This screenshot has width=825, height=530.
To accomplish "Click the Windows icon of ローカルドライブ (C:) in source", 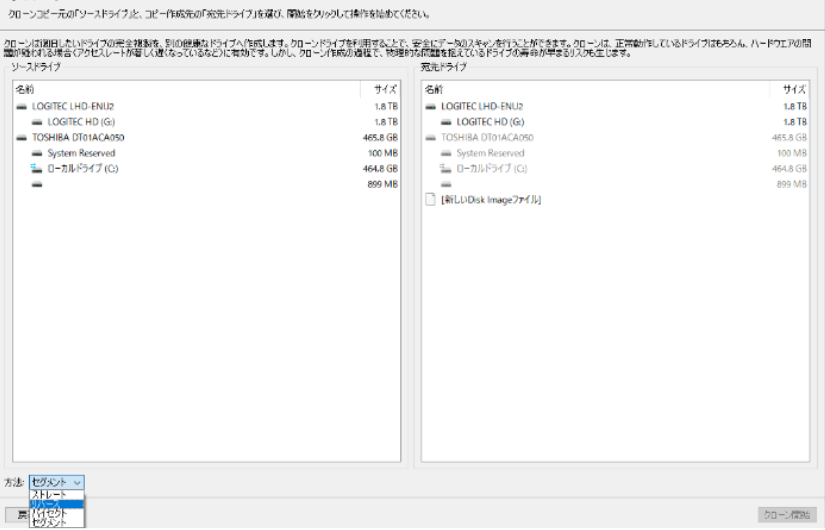I will (38, 169).
